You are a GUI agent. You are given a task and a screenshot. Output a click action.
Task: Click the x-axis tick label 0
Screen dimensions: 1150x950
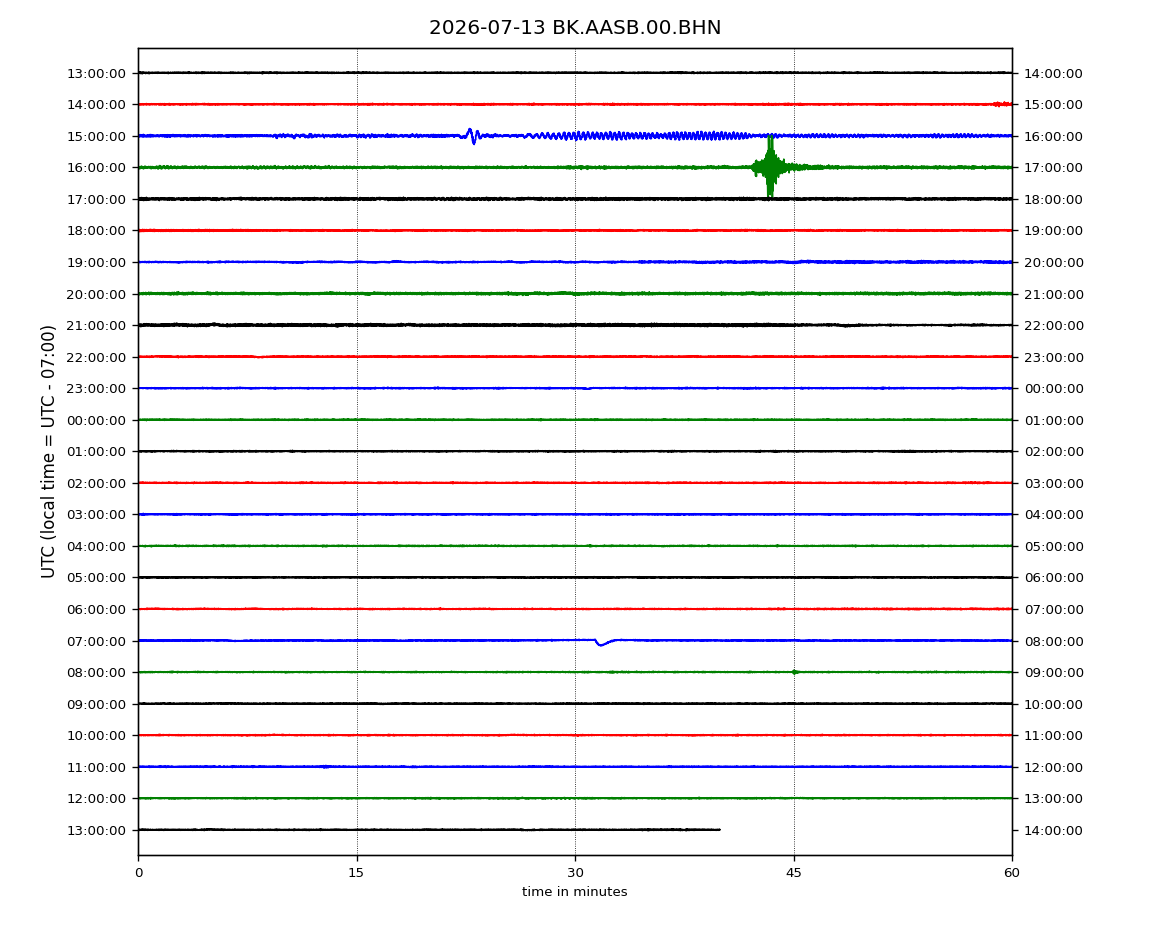pyautogui.click(x=139, y=873)
